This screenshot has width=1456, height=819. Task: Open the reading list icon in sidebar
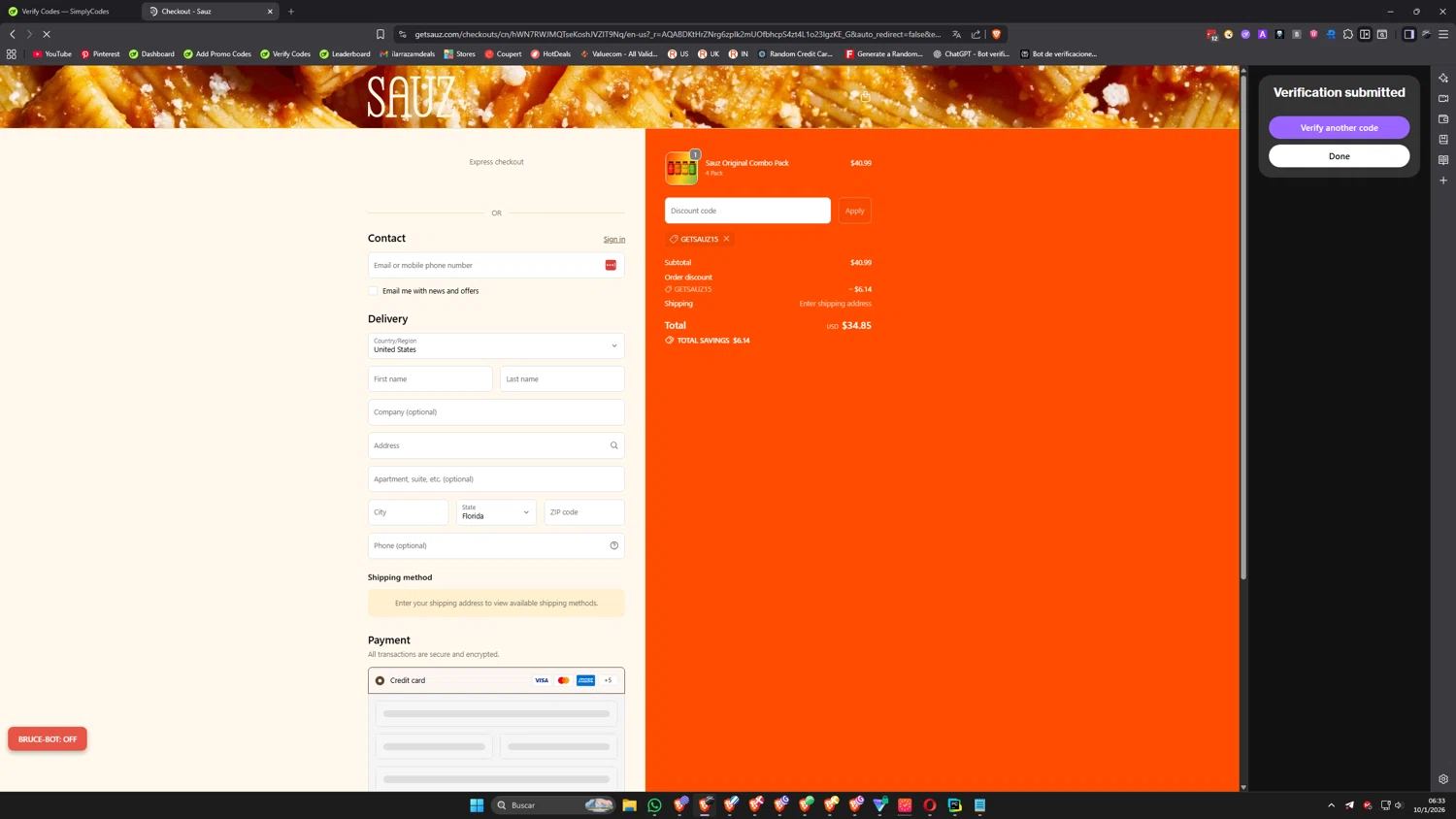coord(1443,160)
